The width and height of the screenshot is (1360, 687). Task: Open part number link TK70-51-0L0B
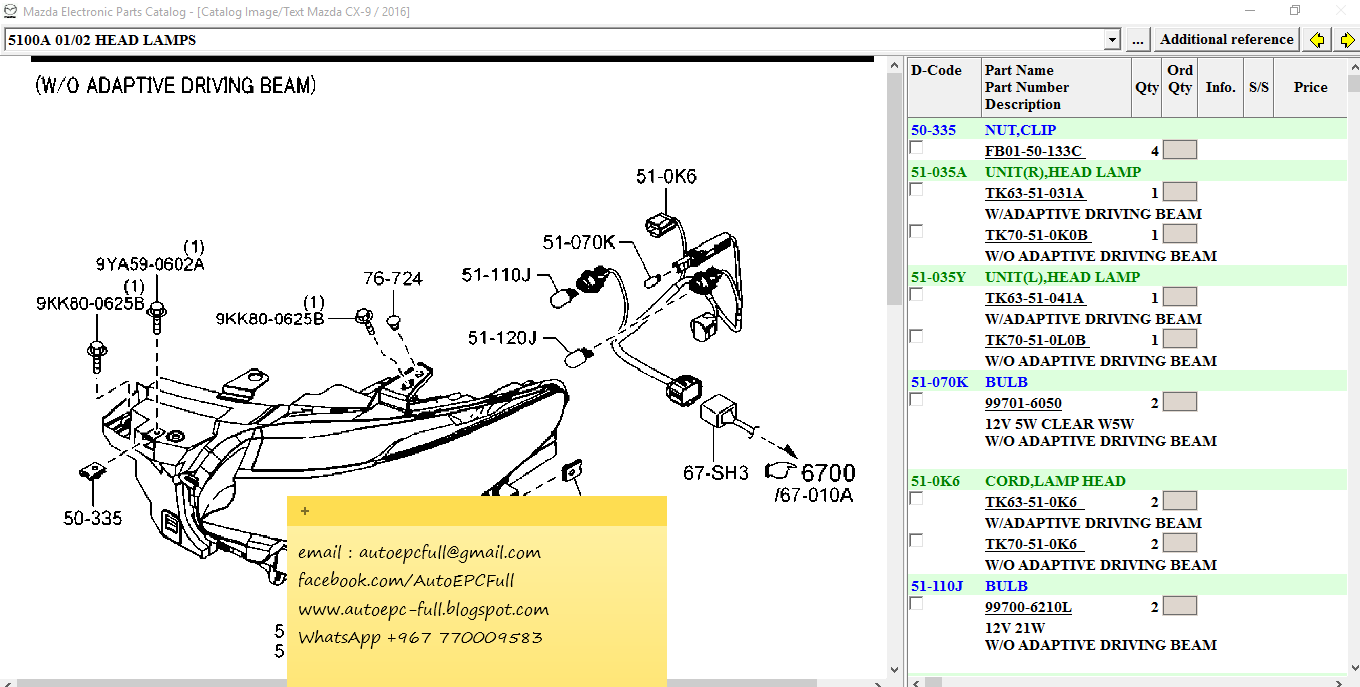coord(1036,340)
